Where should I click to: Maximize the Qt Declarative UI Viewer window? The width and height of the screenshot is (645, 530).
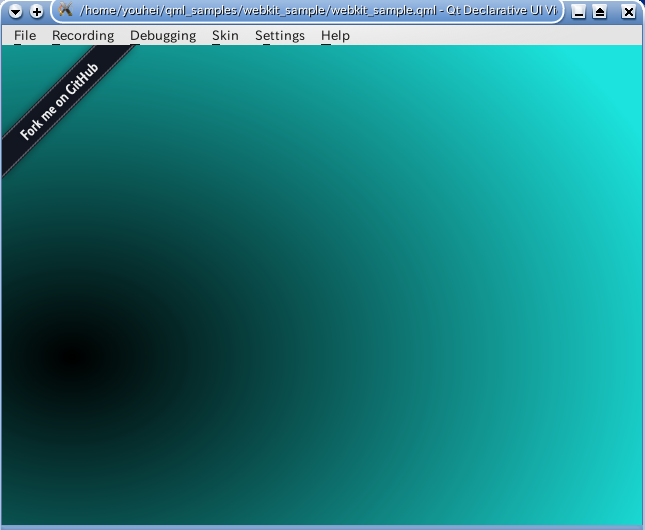click(x=600, y=12)
